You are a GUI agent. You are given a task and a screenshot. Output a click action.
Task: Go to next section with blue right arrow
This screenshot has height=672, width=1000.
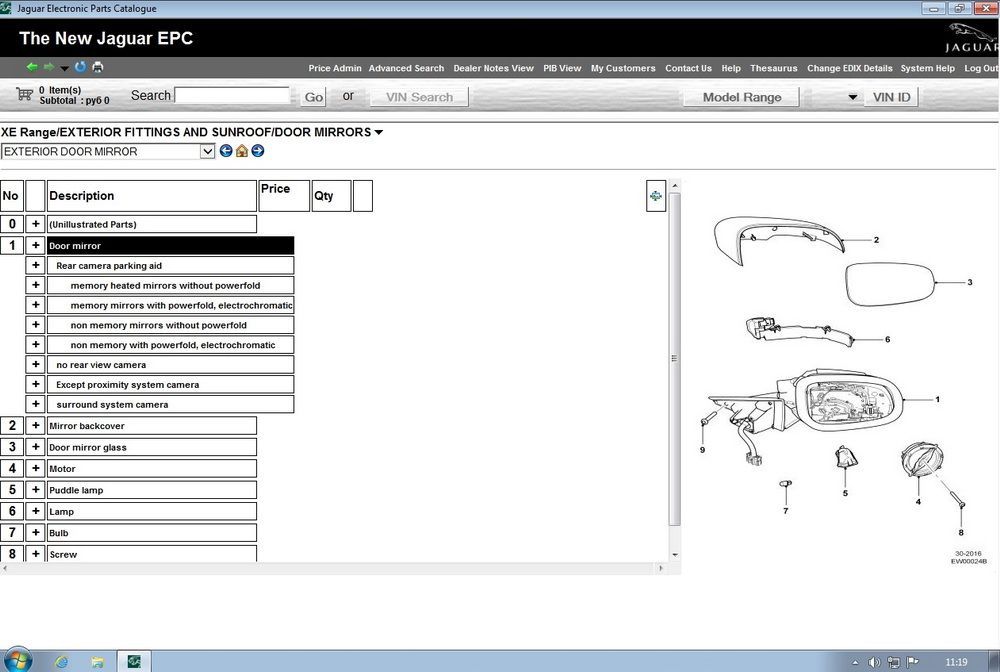(x=258, y=151)
